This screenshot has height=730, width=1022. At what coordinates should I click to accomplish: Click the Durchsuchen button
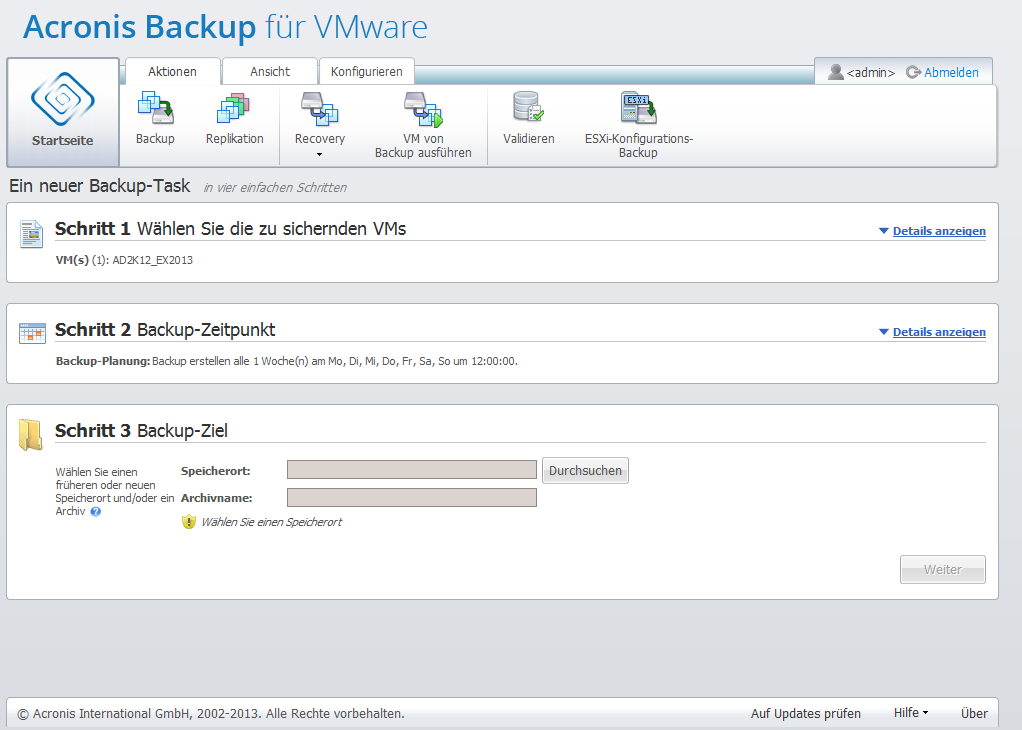(585, 471)
